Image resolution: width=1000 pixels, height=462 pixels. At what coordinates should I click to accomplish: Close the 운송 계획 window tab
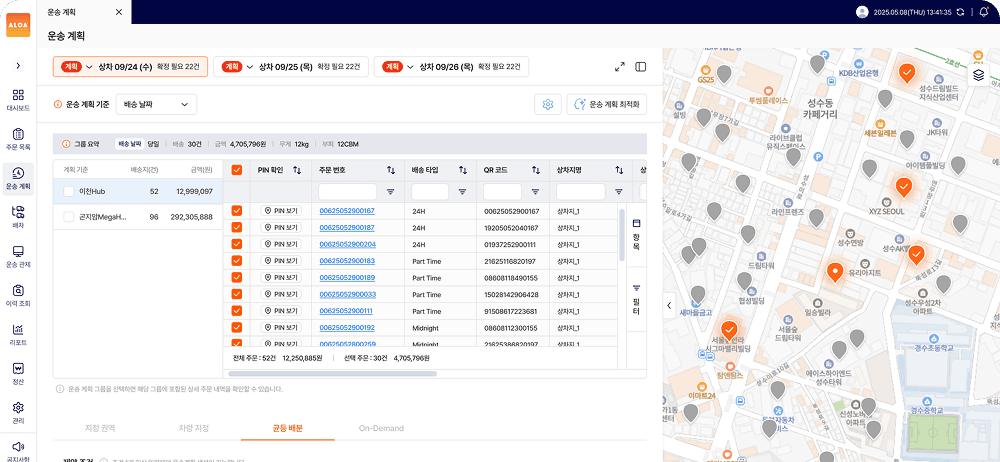point(119,12)
